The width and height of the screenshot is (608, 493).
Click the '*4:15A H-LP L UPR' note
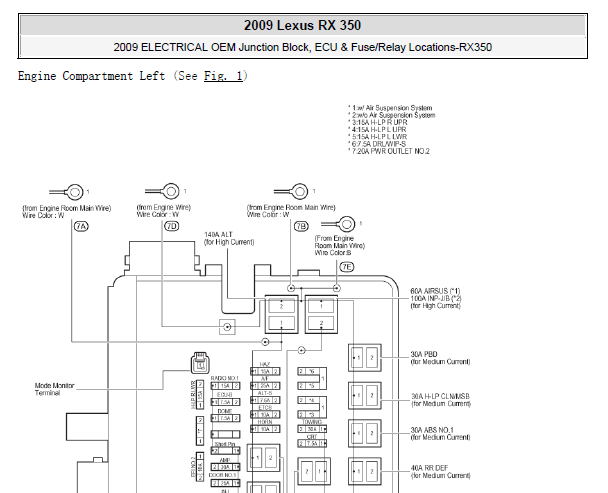coord(377,130)
